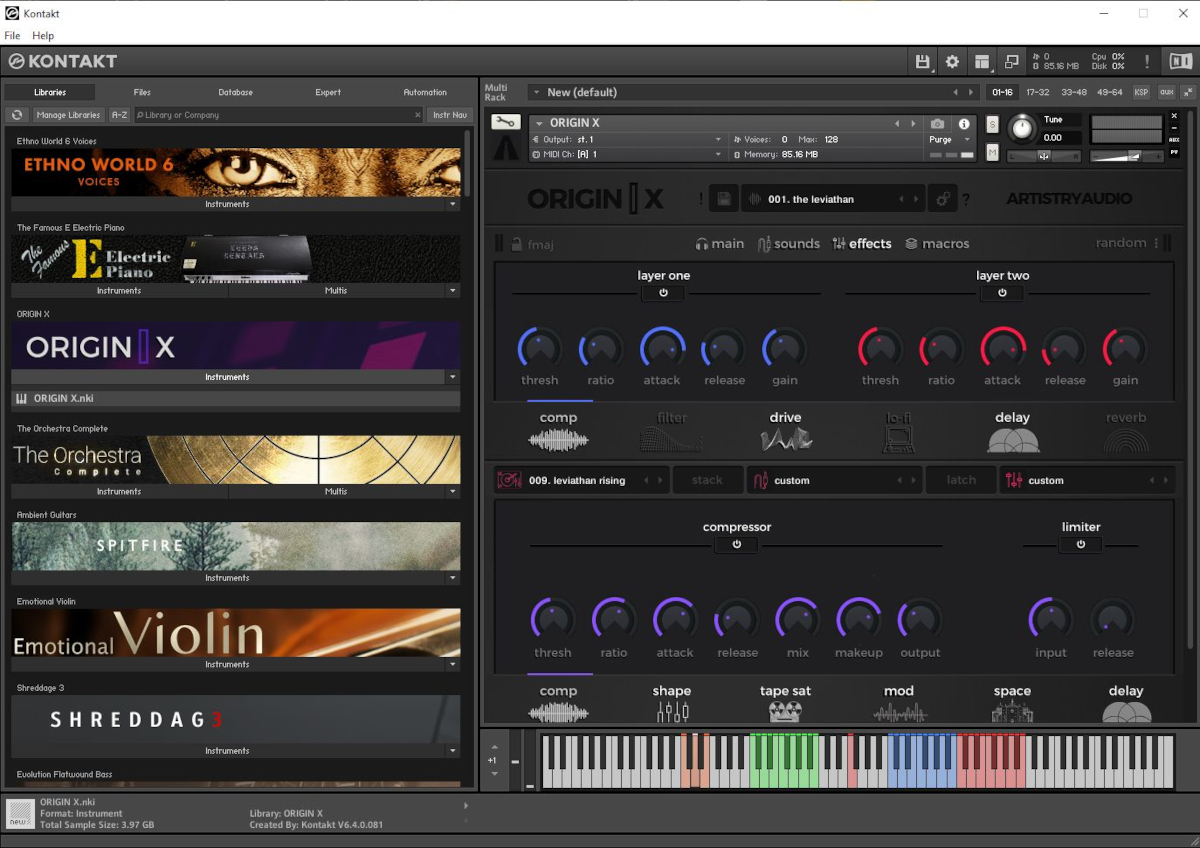Click the Tune knob

click(1022, 128)
